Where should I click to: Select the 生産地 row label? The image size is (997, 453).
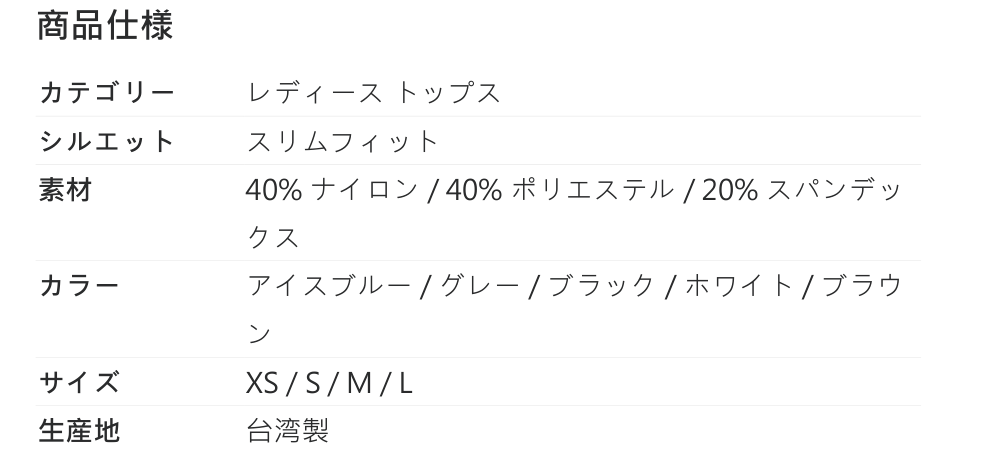click(79, 431)
